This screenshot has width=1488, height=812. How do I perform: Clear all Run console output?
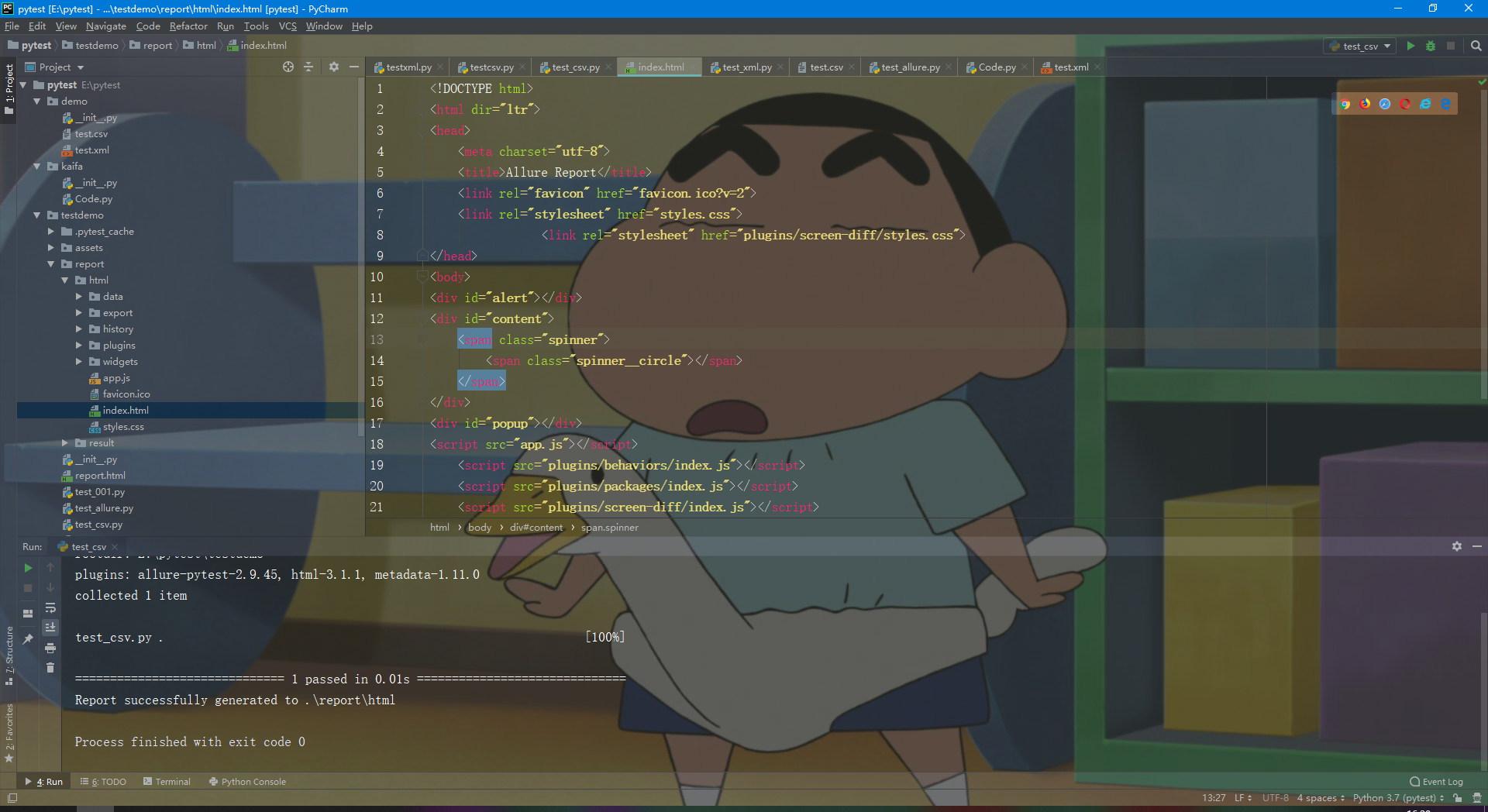[x=50, y=667]
